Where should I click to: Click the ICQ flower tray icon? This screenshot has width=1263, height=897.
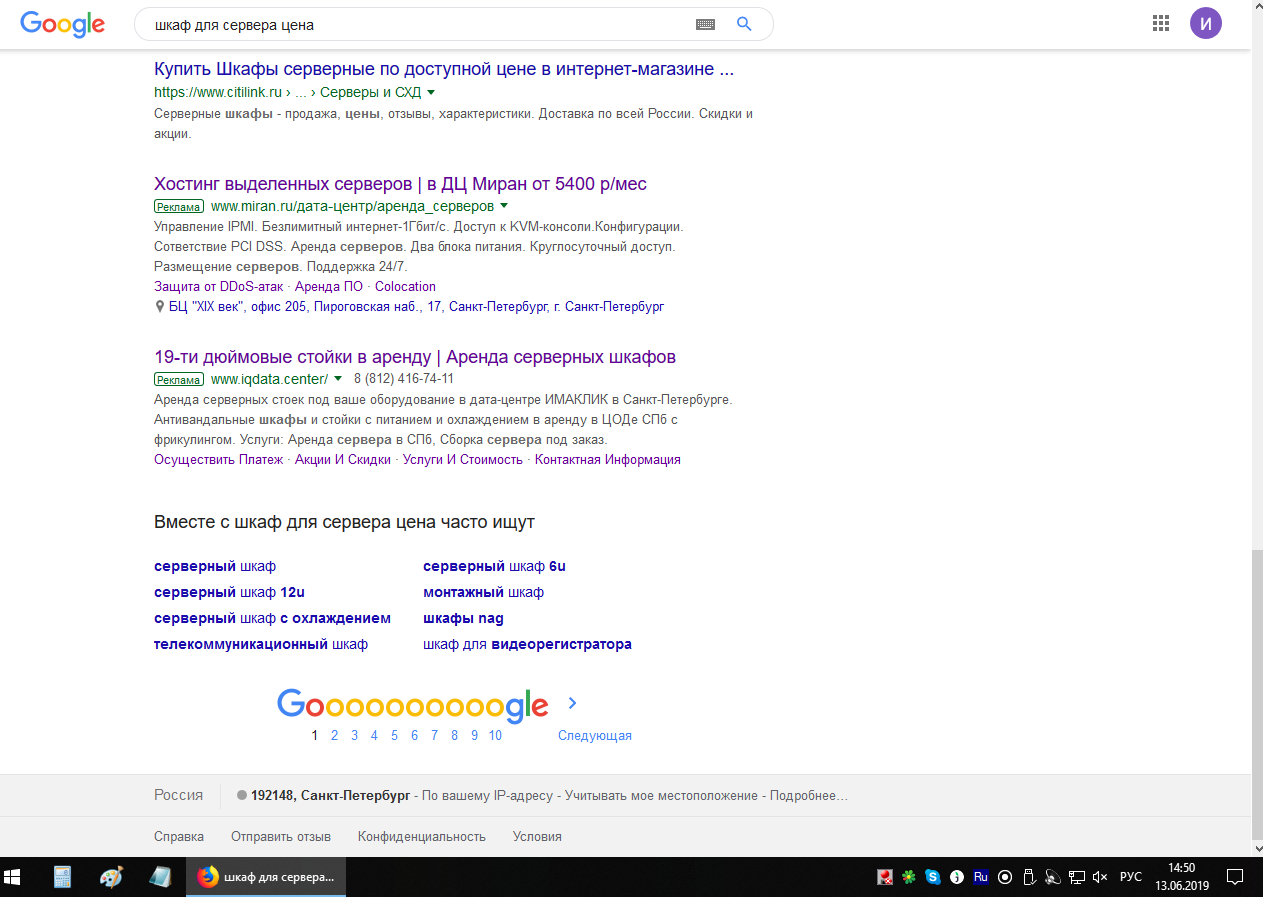click(909, 877)
